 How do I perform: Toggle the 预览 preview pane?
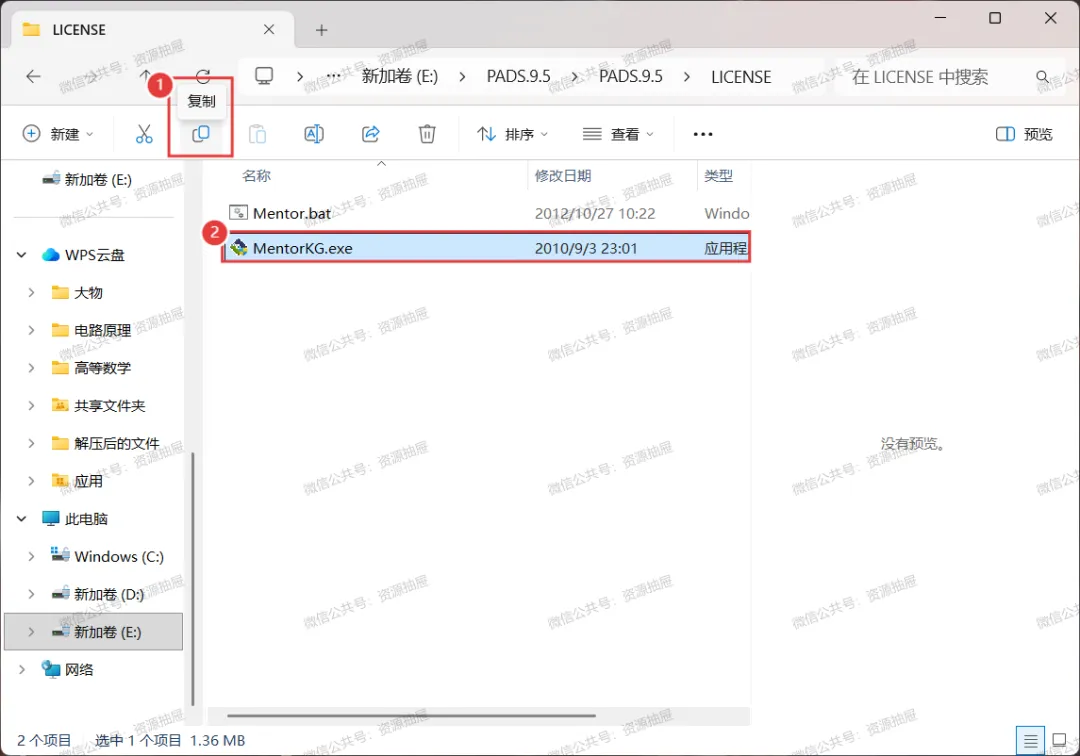(x=1024, y=134)
